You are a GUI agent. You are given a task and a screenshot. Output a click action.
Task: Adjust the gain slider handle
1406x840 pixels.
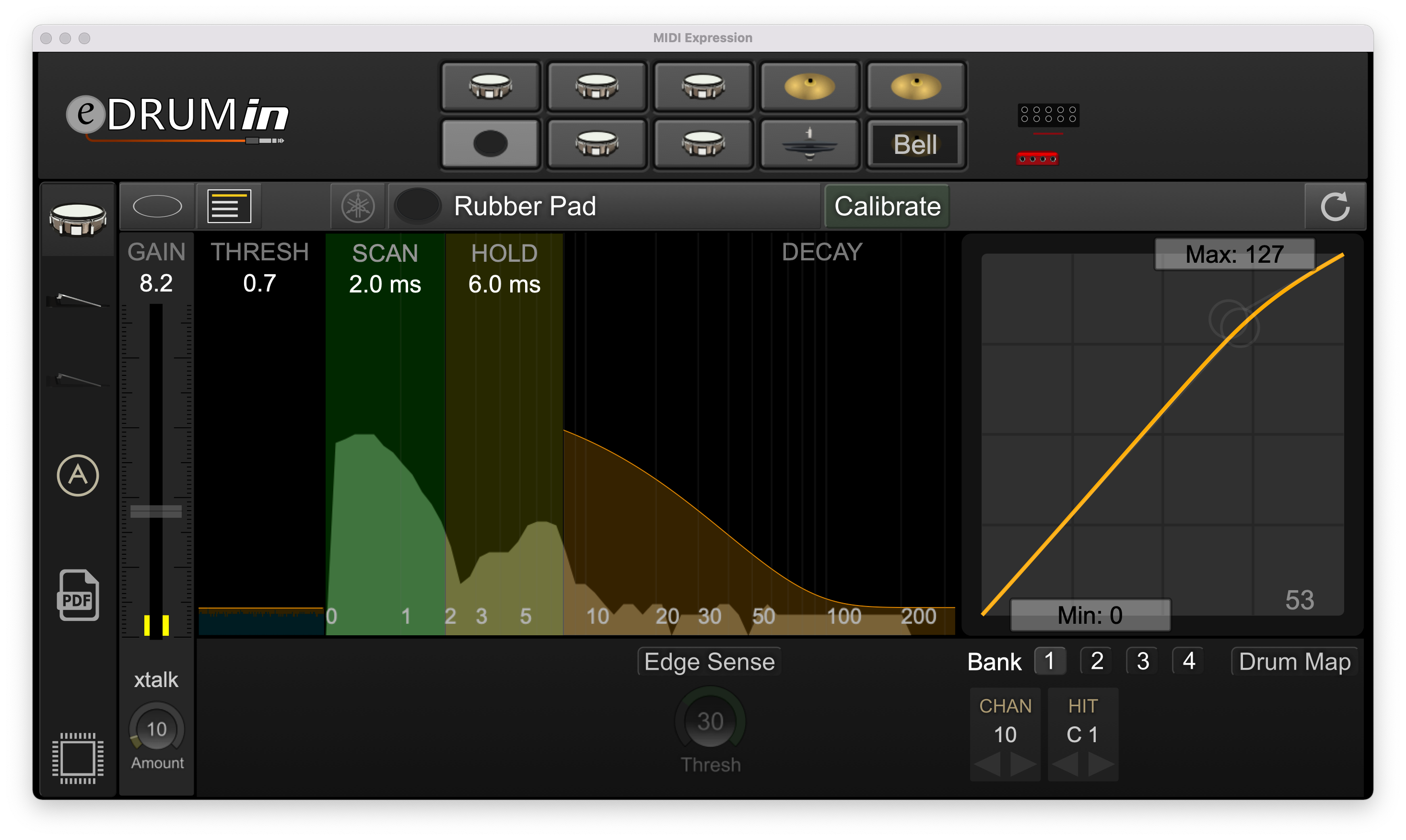point(156,512)
